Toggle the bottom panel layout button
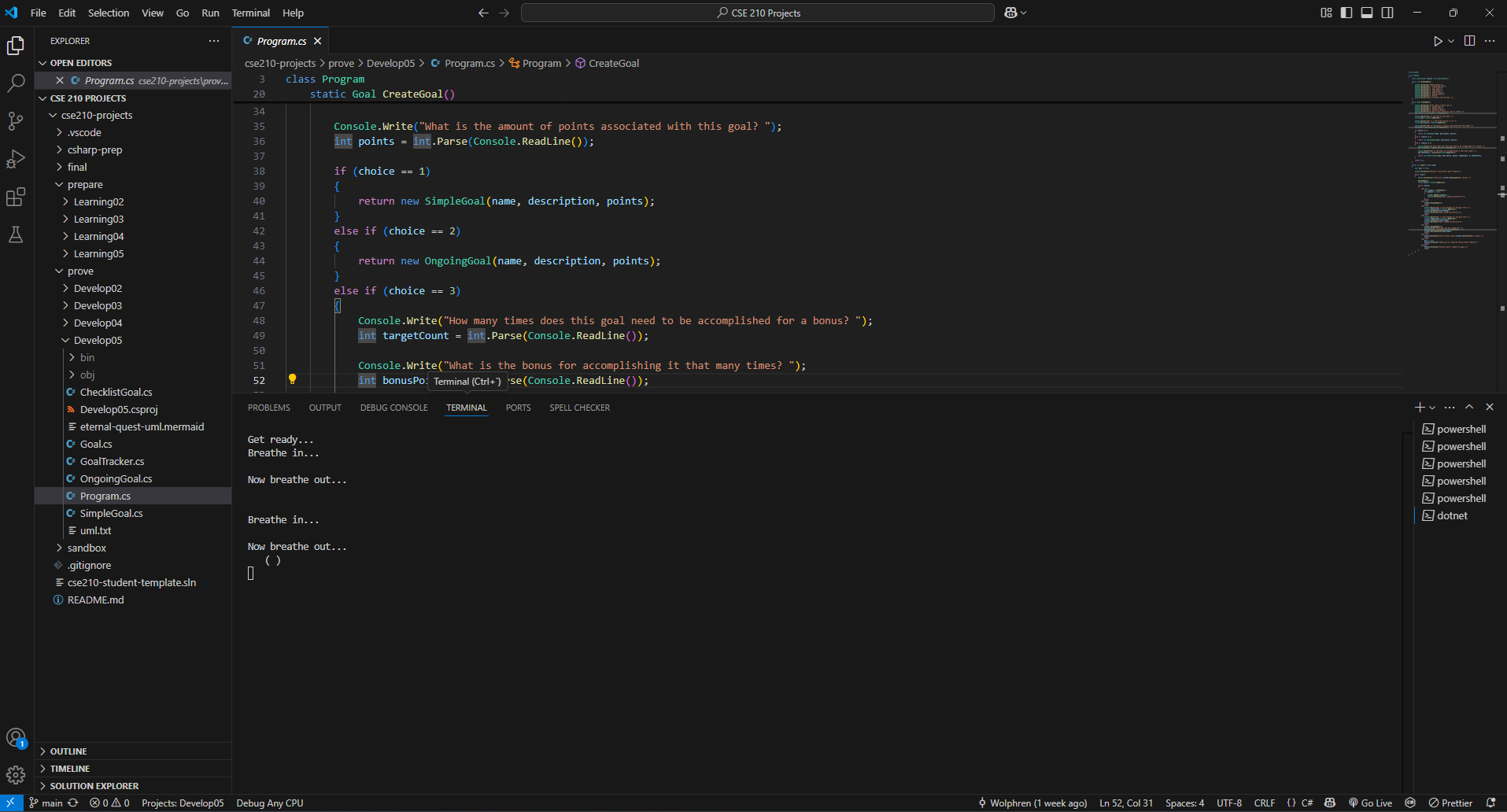The width and height of the screenshot is (1507, 812). click(x=1367, y=13)
